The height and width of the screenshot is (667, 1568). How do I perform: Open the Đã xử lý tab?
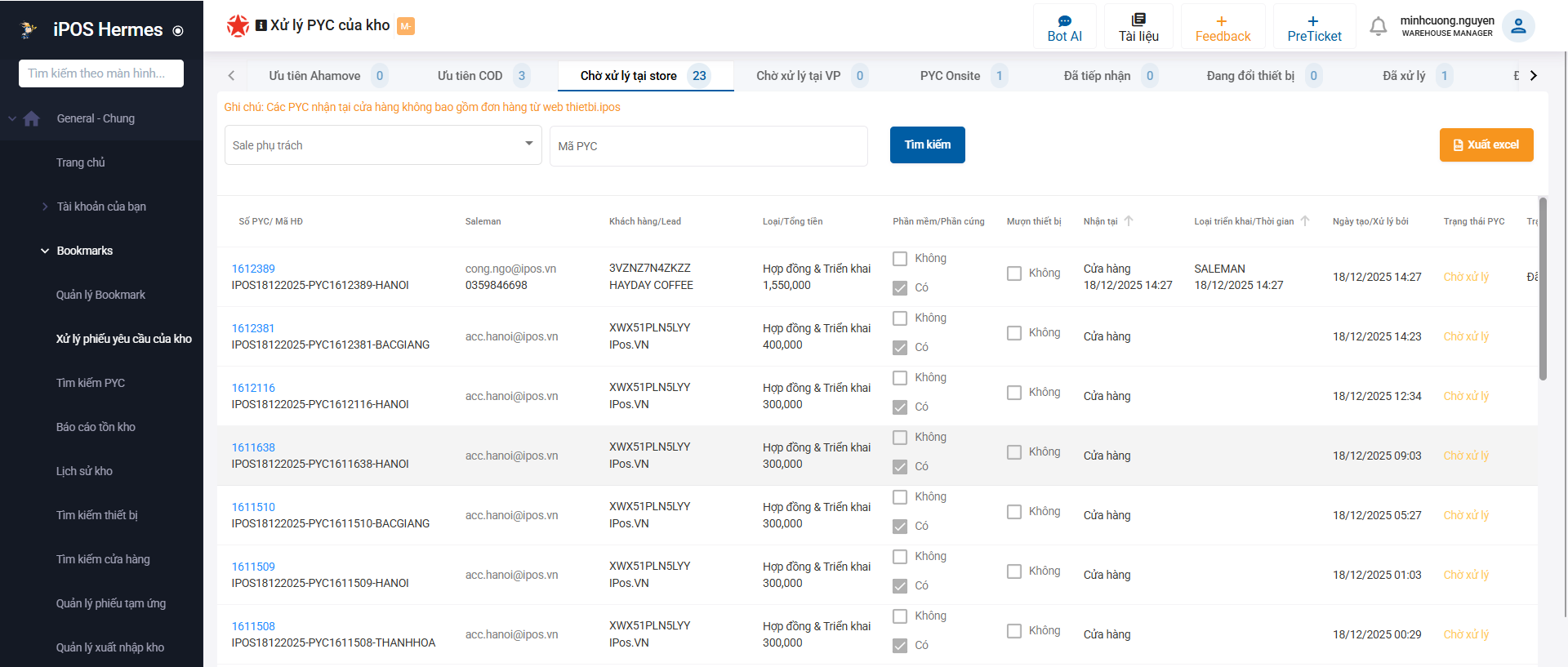click(x=1416, y=76)
